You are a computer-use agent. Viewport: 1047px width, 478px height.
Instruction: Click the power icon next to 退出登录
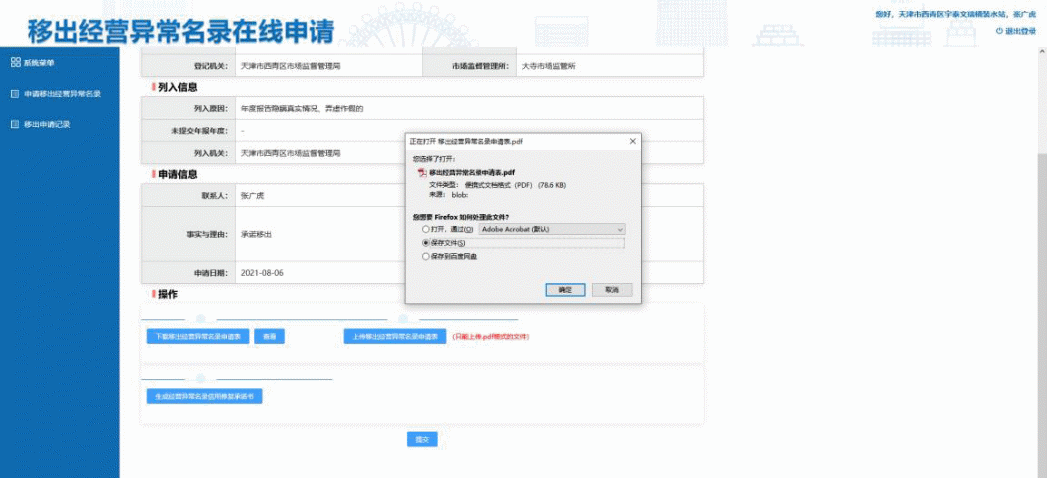pos(999,31)
